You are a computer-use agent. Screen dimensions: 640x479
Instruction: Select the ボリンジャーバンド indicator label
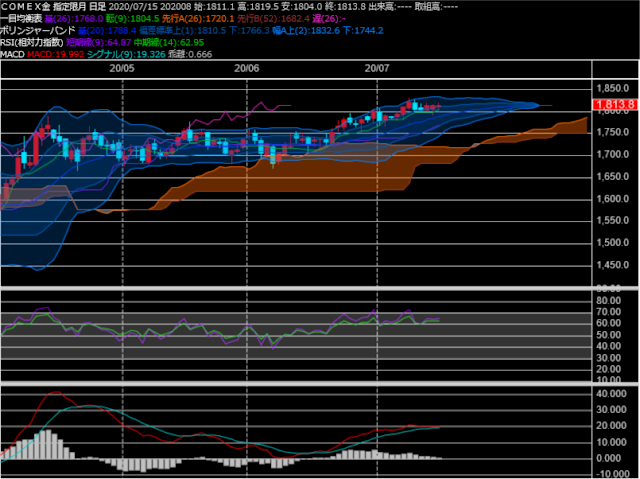pos(38,30)
